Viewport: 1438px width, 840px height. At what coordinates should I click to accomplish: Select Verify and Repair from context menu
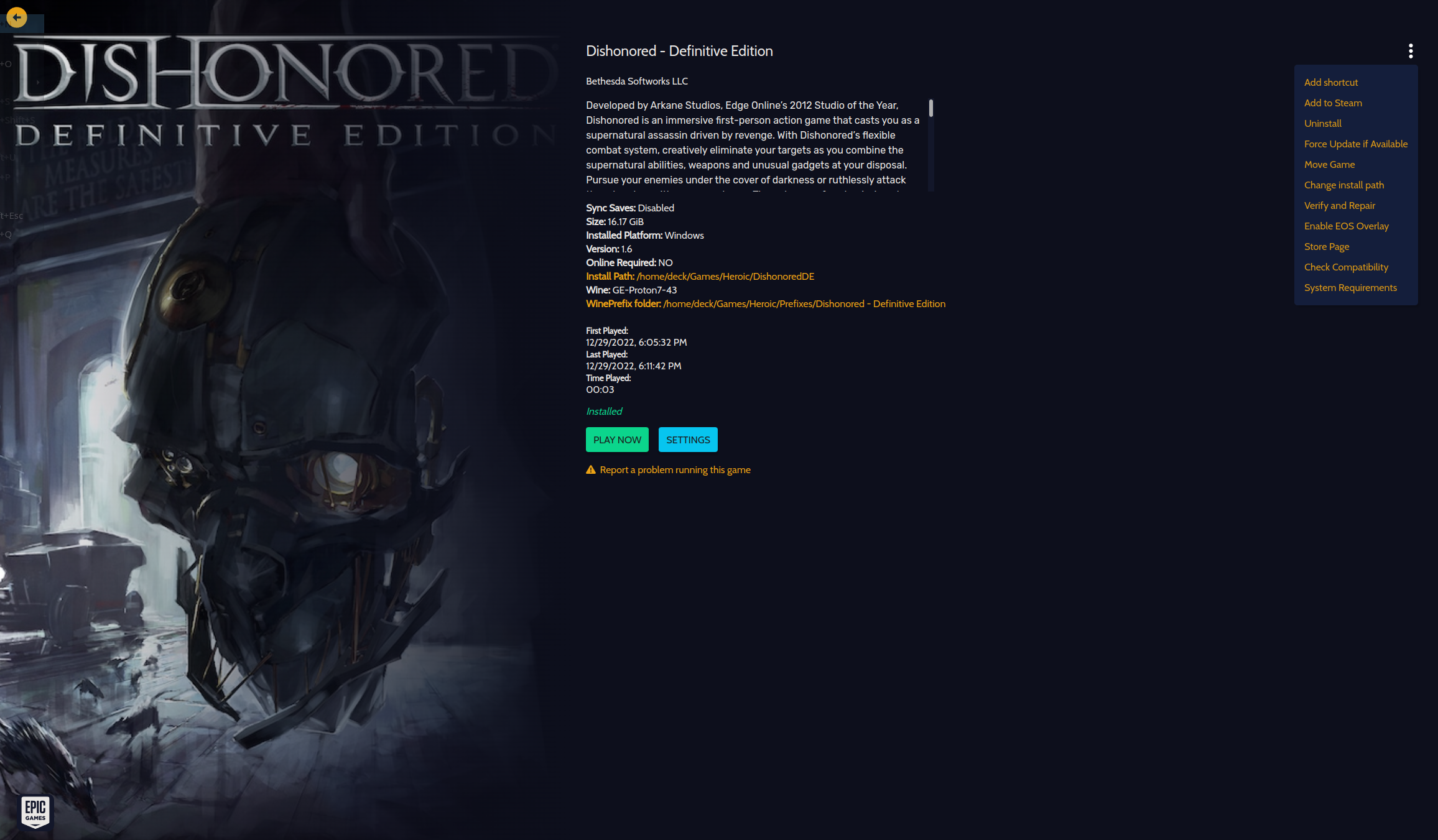(x=1339, y=205)
